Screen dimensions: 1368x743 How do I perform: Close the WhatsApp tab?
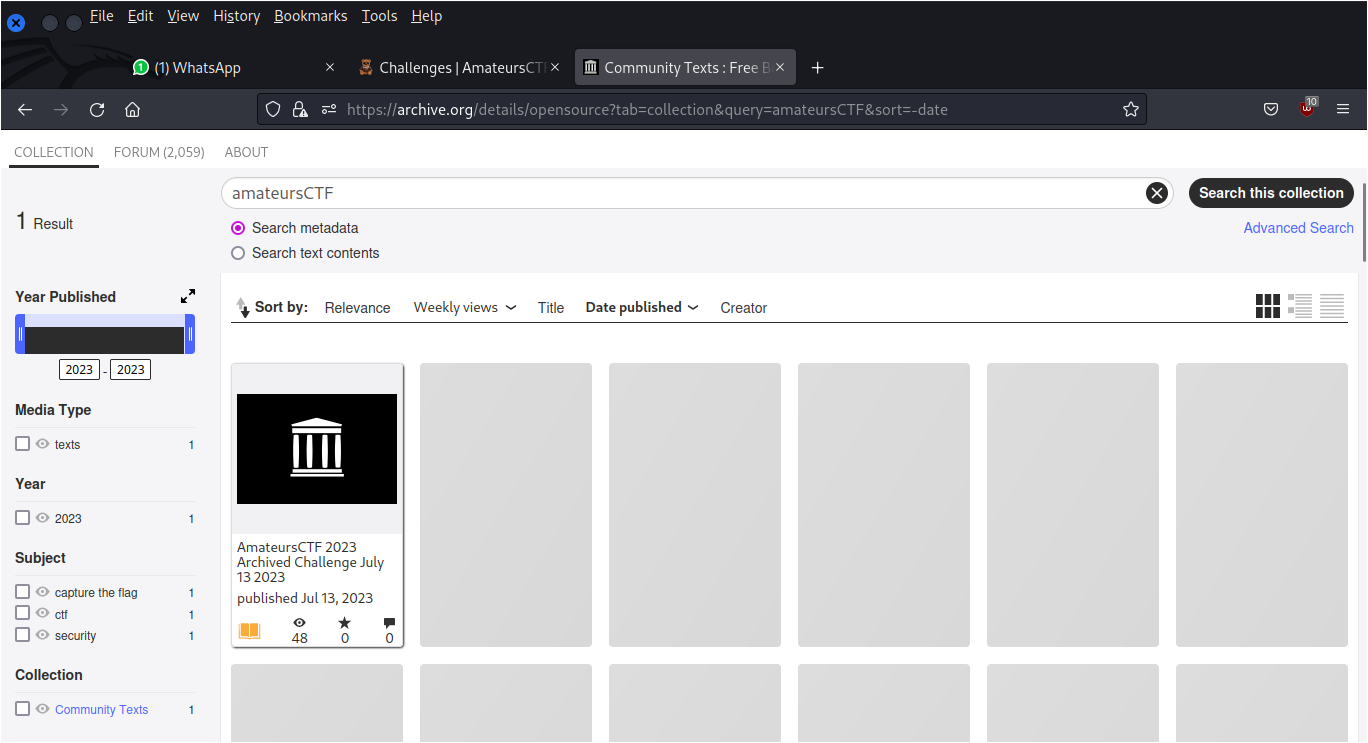point(330,67)
